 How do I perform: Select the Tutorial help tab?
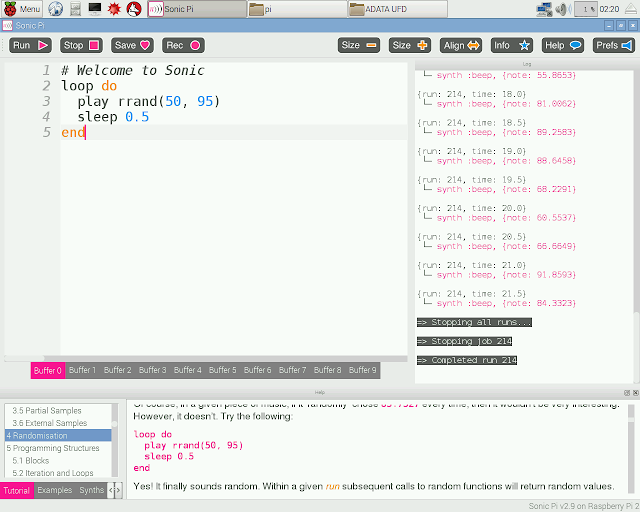coord(17,490)
